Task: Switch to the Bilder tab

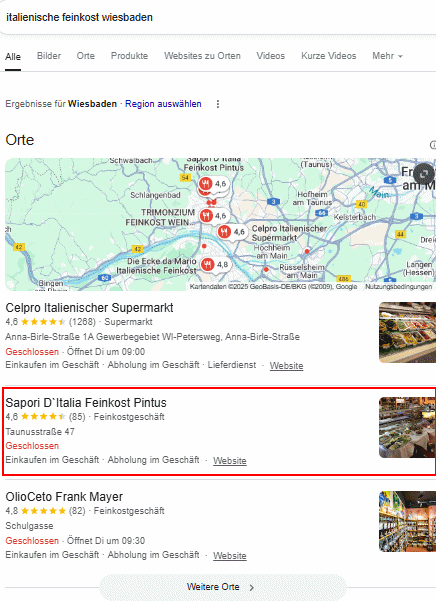Action: pyautogui.click(x=49, y=56)
